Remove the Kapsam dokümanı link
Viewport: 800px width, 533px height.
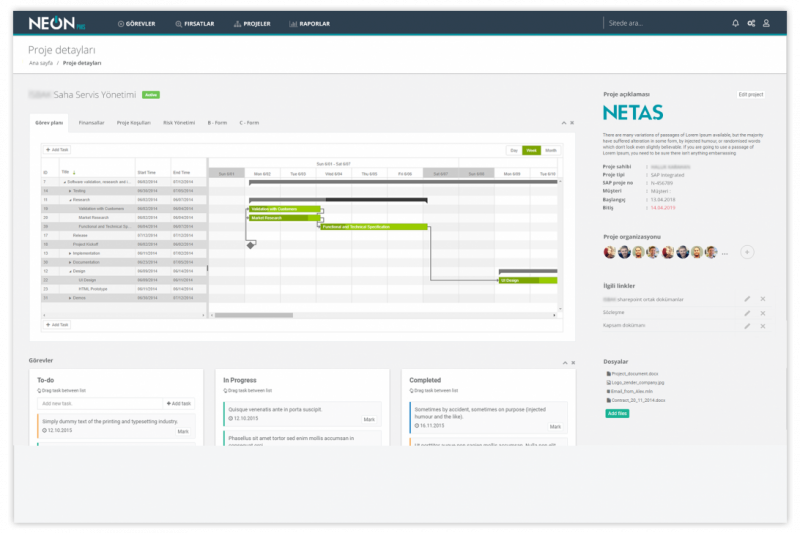[763, 326]
